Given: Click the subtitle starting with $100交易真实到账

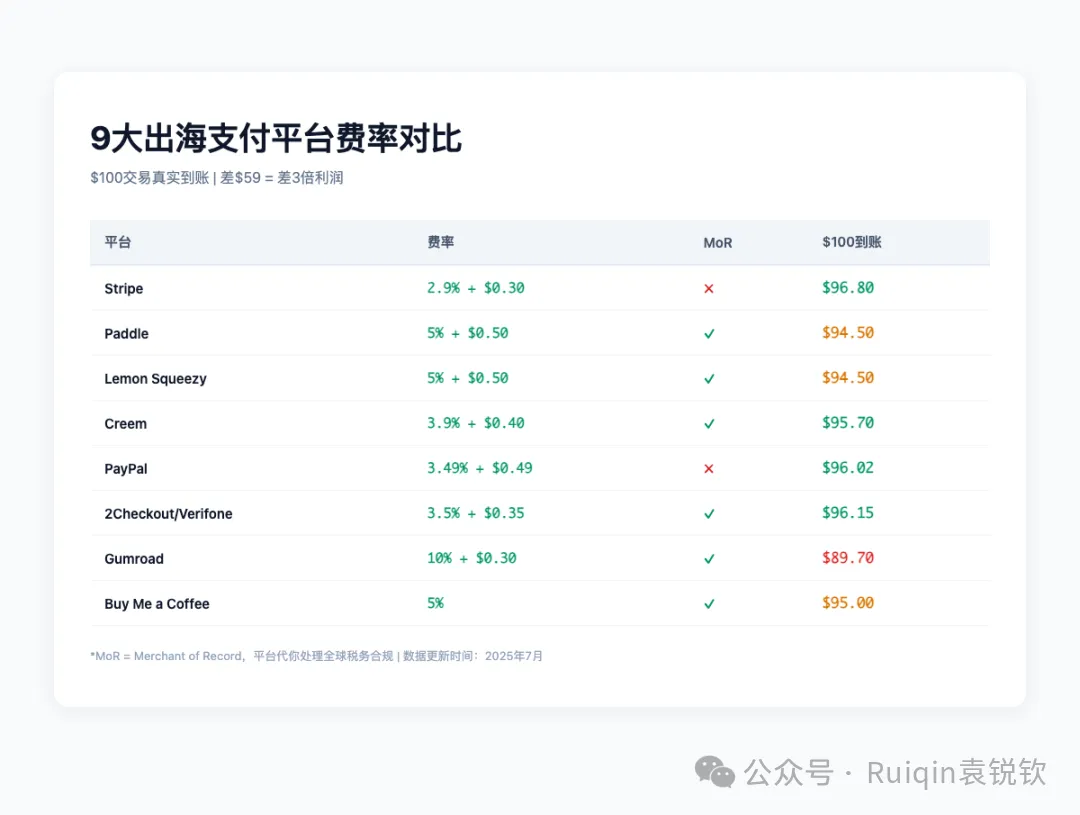Looking at the screenshot, I should point(217,178).
